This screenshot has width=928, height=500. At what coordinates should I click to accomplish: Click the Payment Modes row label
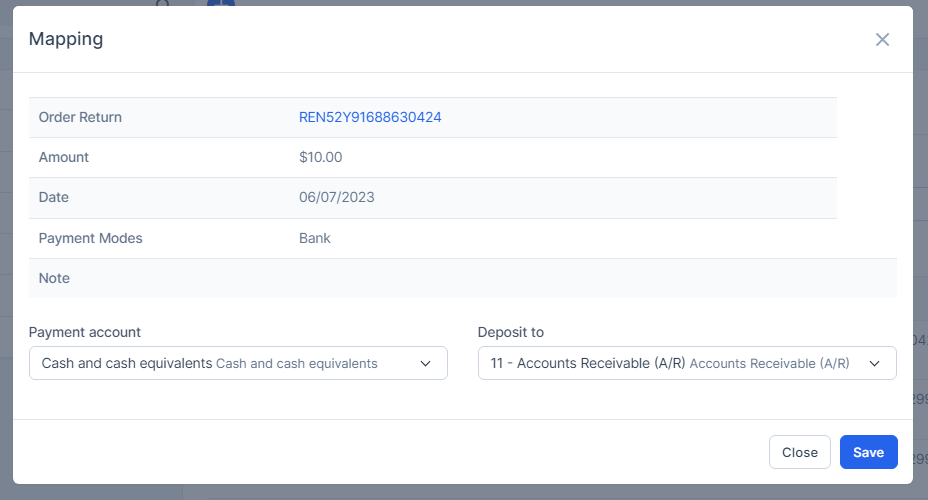(90, 238)
